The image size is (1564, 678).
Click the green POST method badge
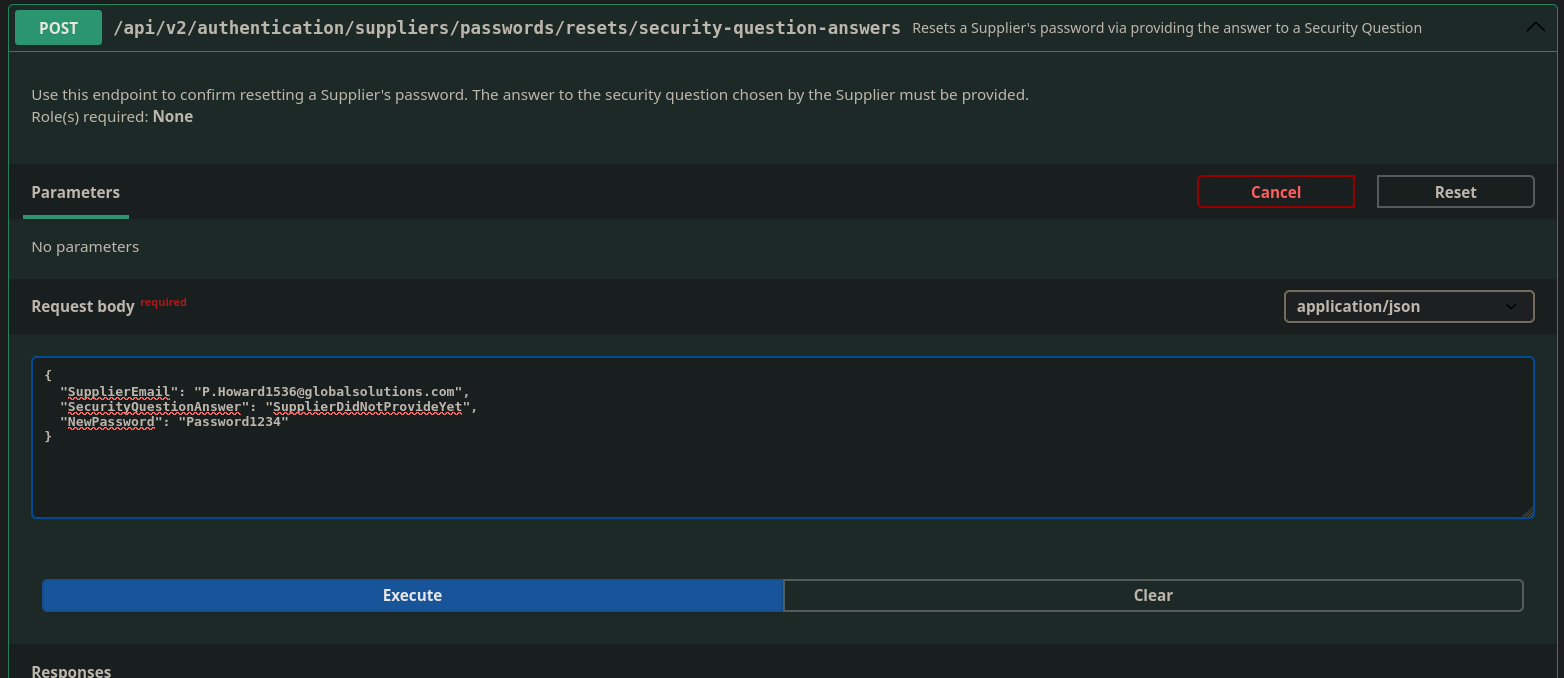point(58,28)
